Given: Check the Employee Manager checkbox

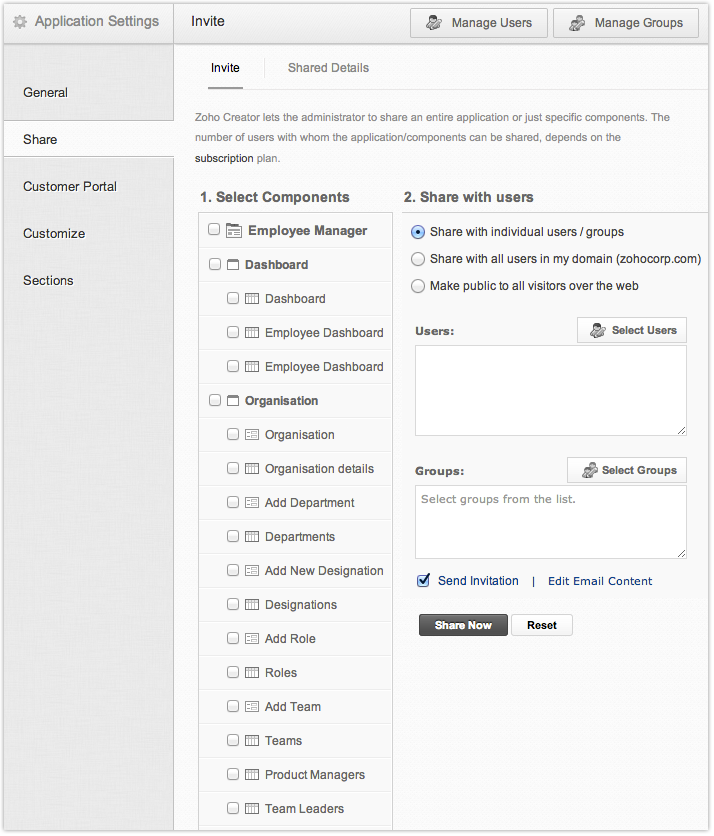Looking at the screenshot, I should pyautogui.click(x=214, y=230).
